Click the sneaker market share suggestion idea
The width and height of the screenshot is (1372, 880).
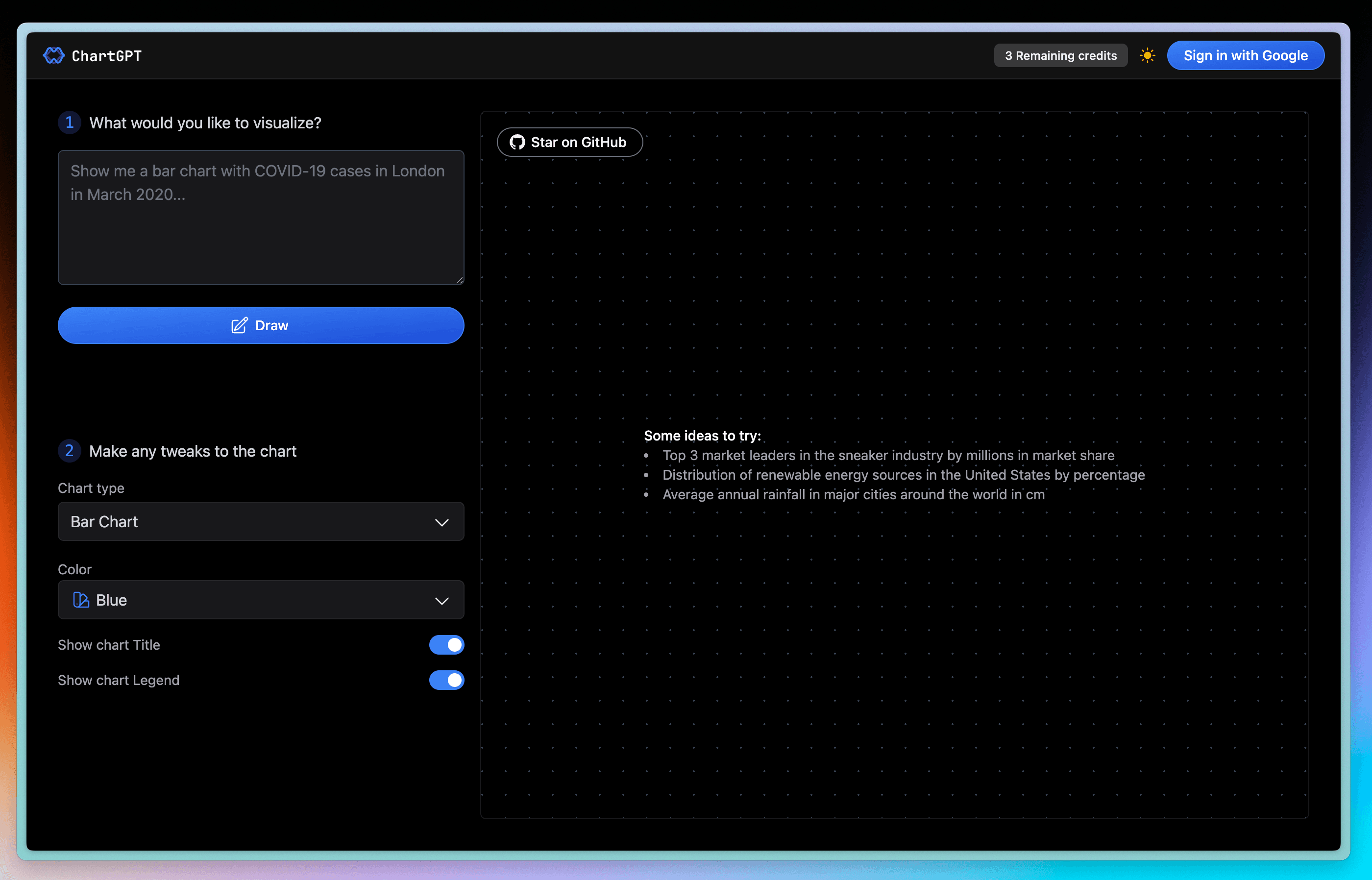[888, 455]
